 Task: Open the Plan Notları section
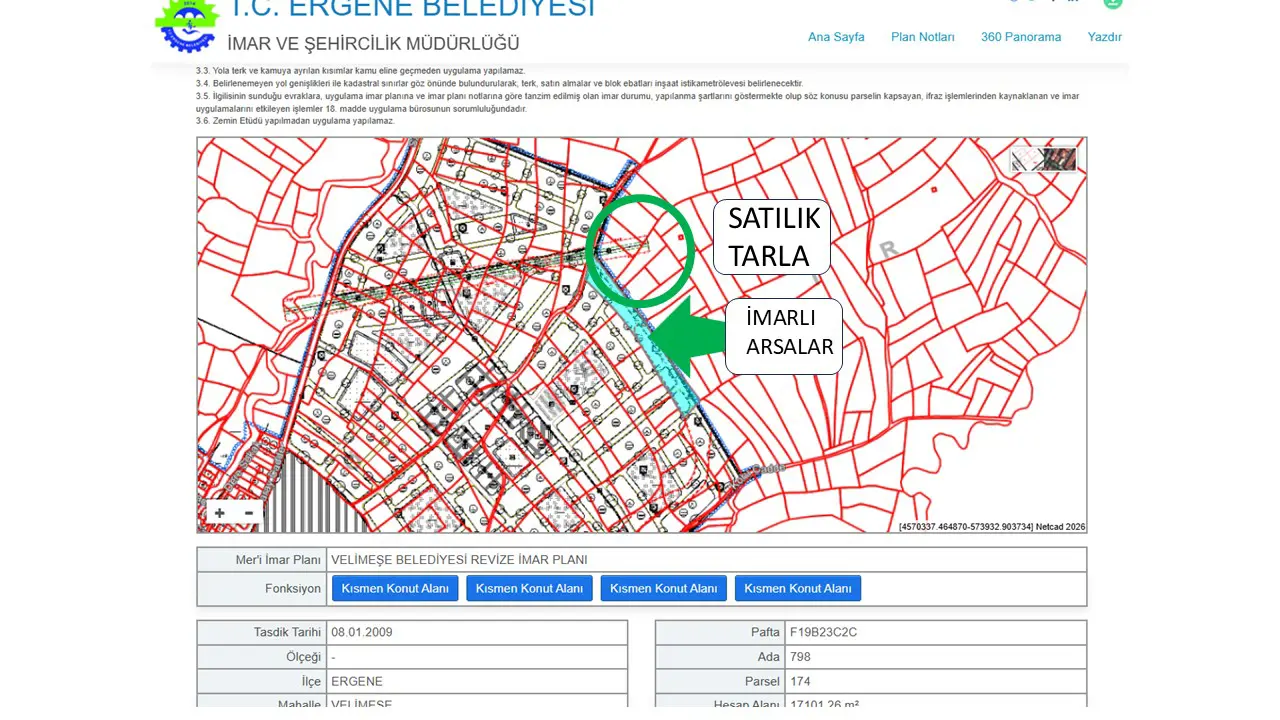coord(923,37)
